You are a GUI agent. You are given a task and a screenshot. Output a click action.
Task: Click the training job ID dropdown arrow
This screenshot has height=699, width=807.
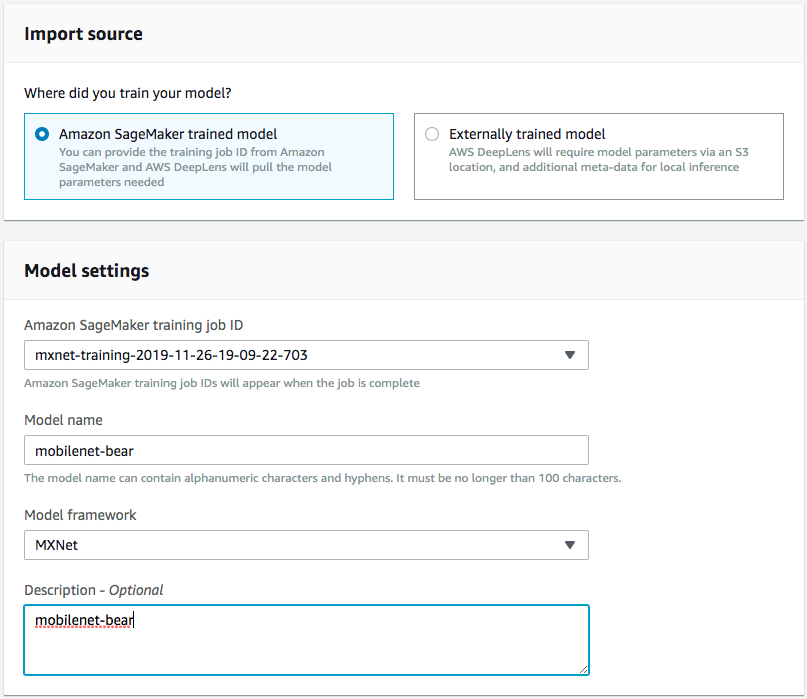pyautogui.click(x=569, y=355)
